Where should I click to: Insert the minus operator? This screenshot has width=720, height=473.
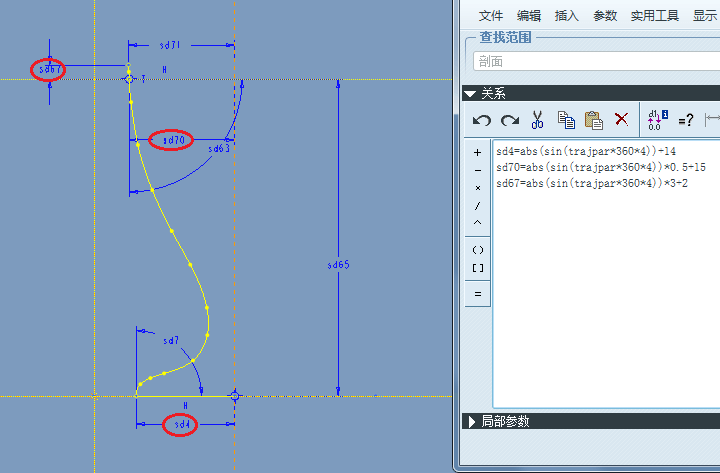[478, 170]
